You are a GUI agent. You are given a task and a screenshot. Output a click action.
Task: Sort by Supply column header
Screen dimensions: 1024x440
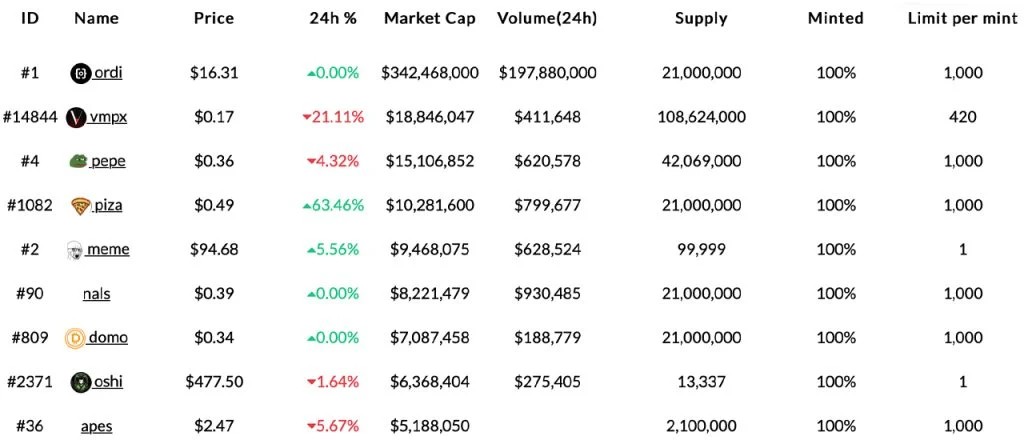click(x=701, y=19)
